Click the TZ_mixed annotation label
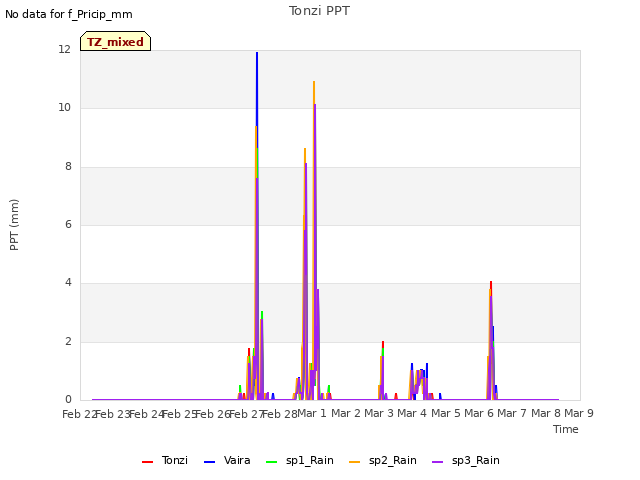Viewport: 640px width, 480px height. (116, 41)
